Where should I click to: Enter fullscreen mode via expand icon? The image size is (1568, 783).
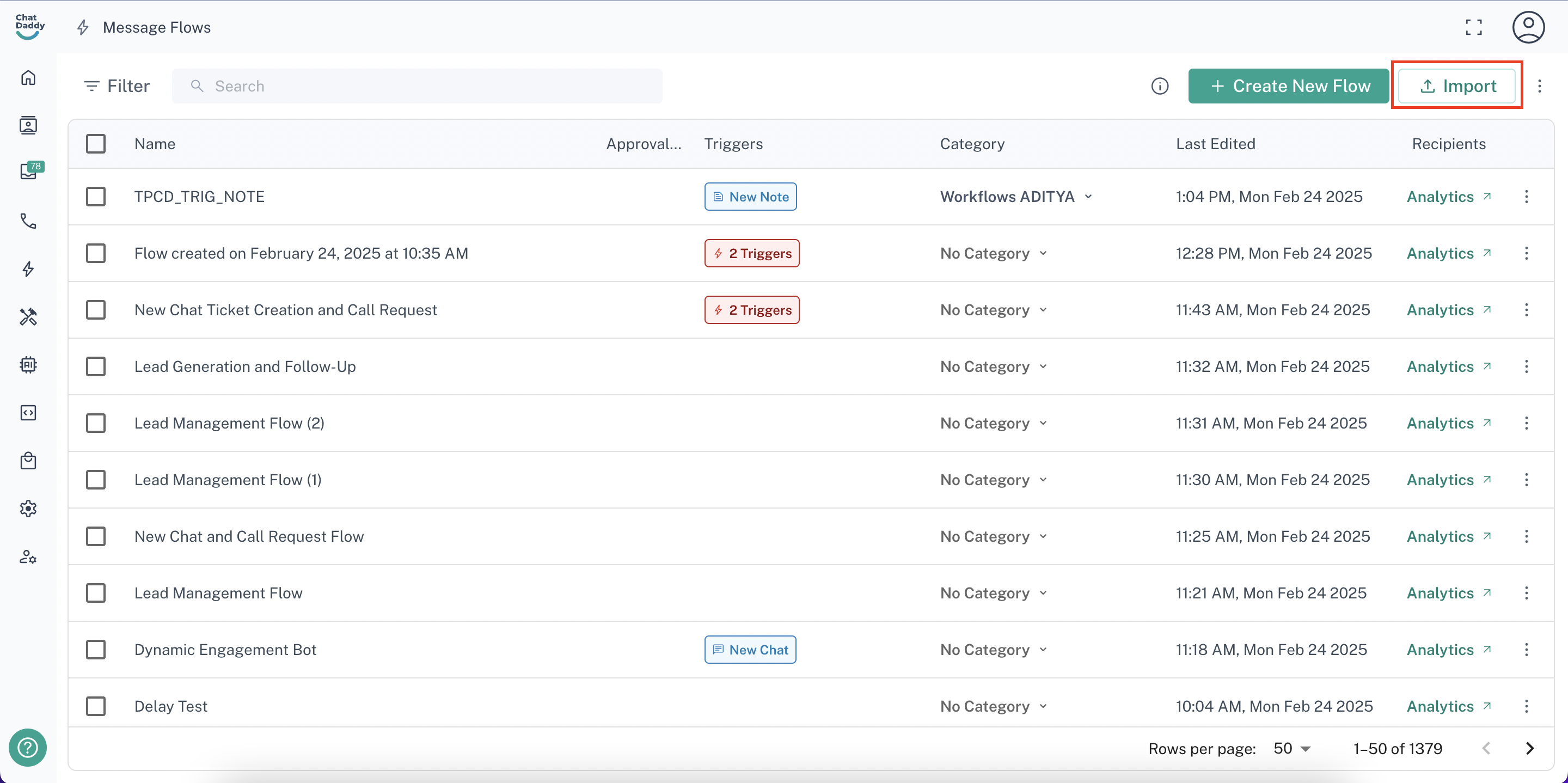click(1474, 27)
